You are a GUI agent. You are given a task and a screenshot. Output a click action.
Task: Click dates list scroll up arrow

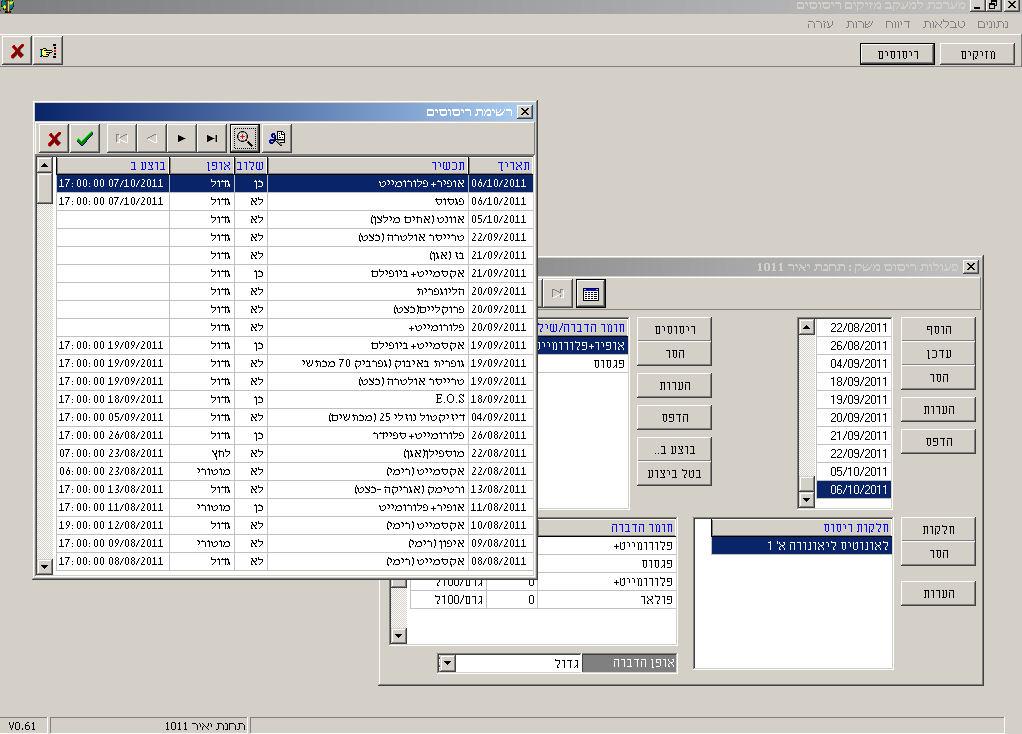coord(806,327)
